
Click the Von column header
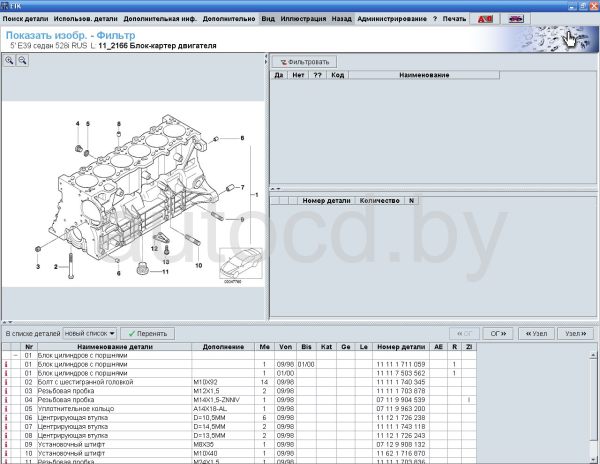coord(285,347)
